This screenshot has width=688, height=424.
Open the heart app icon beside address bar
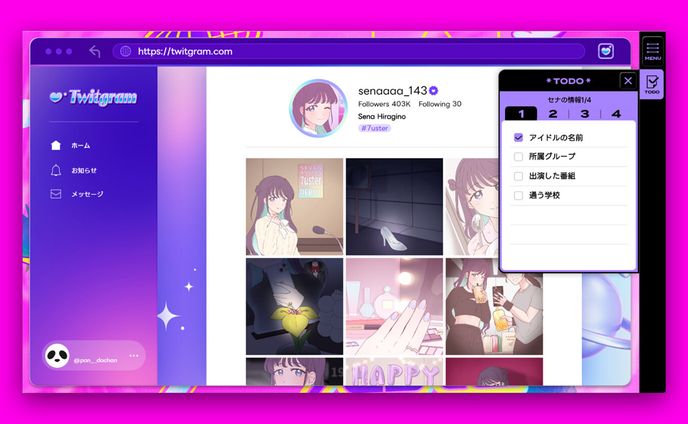[x=606, y=51]
